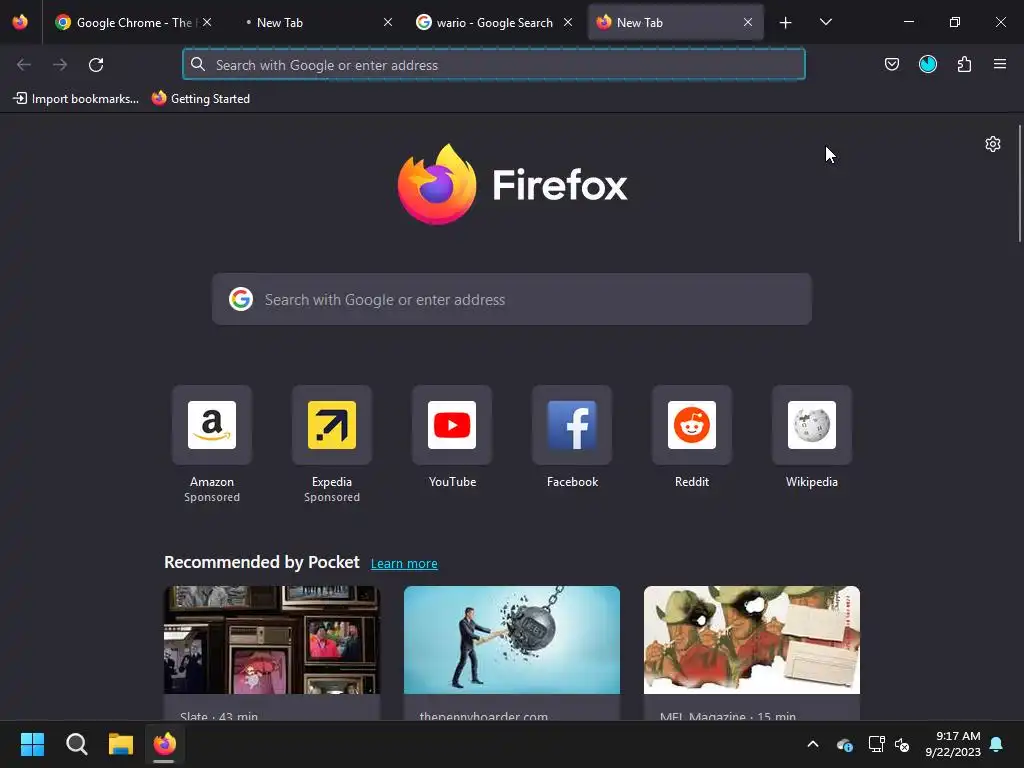Open a new tab with plus button
Viewport: 1024px width, 768px height.
coord(786,23)
